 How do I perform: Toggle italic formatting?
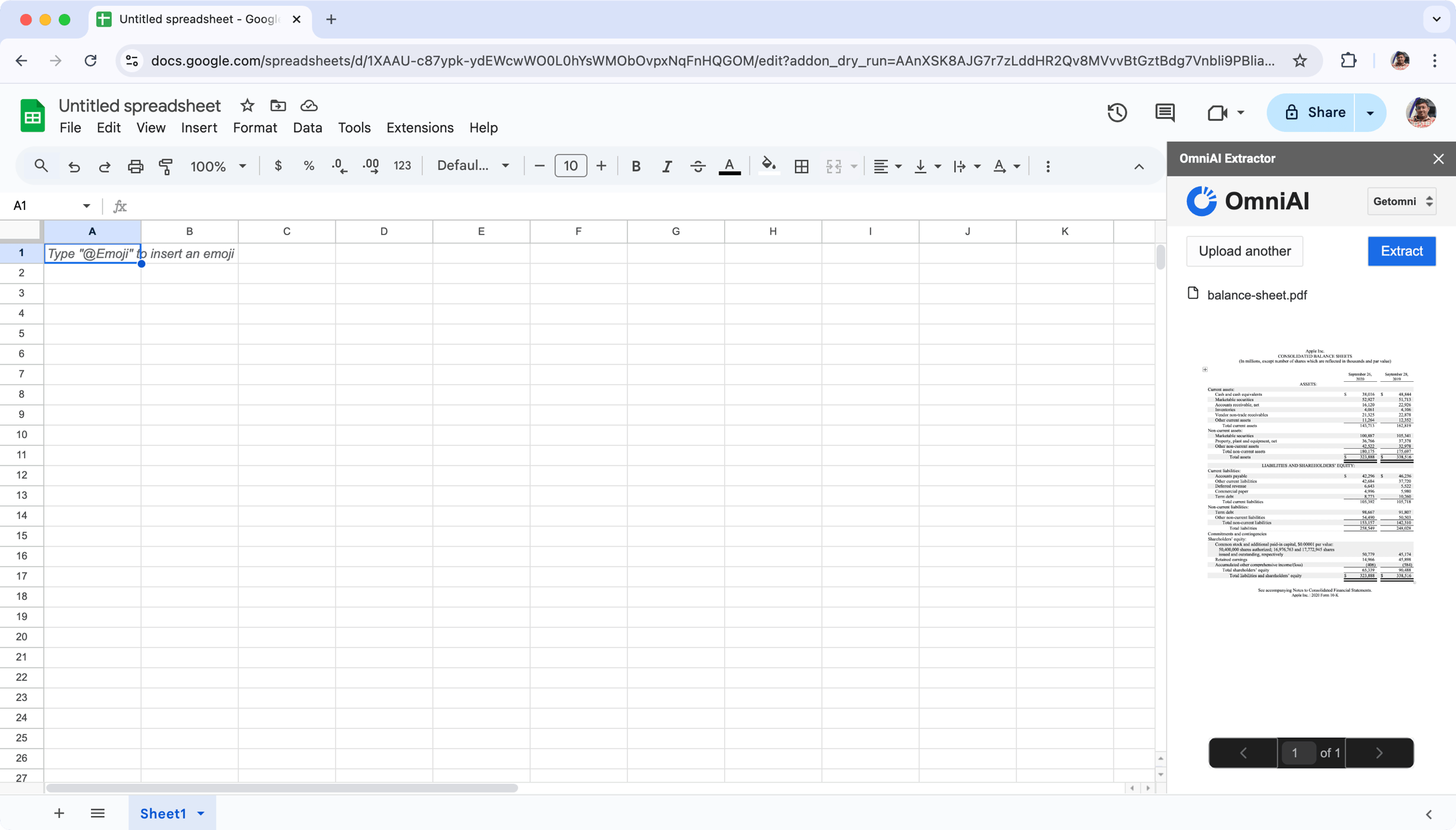(667, 166)
